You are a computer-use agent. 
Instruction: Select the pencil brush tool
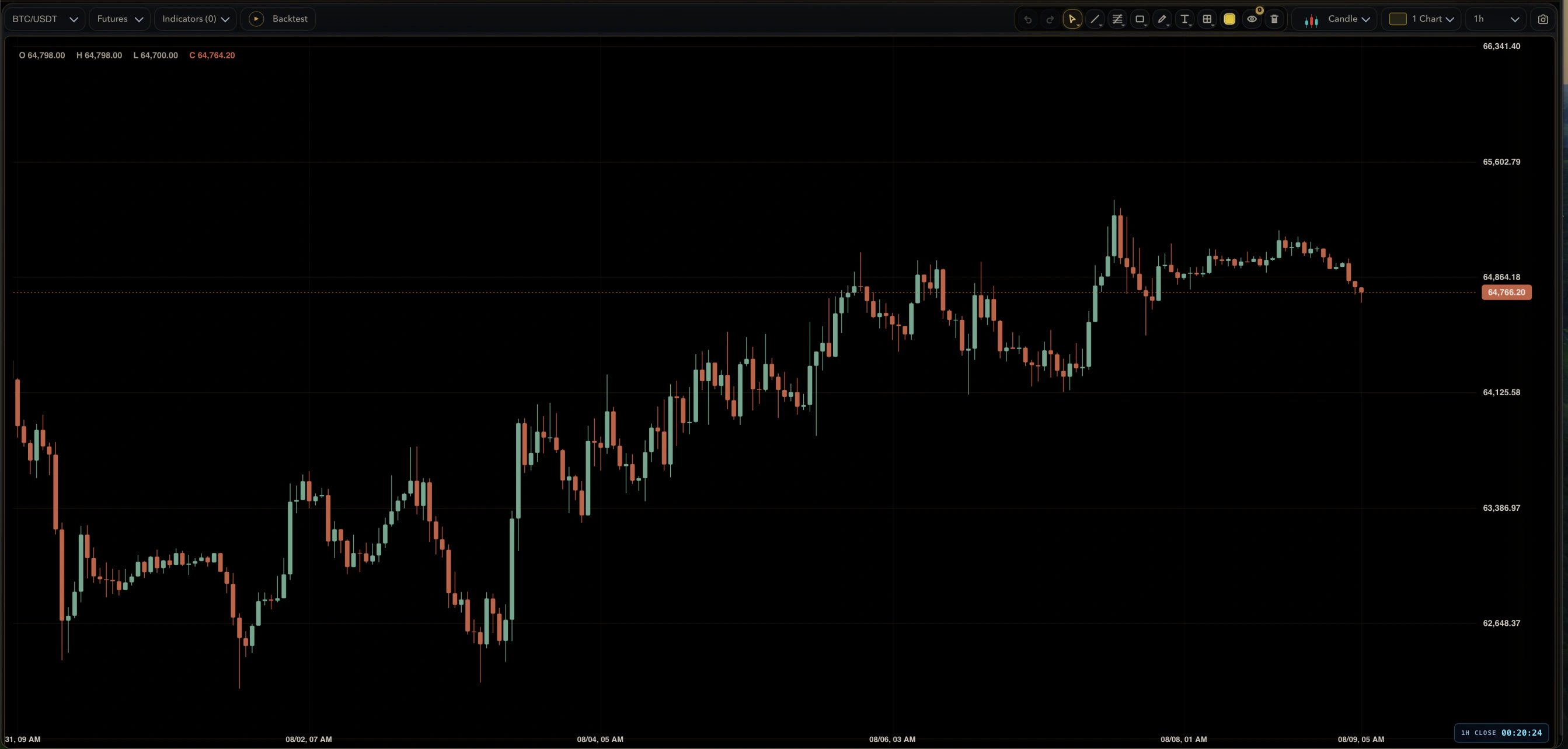click(x=1162, y=19)
